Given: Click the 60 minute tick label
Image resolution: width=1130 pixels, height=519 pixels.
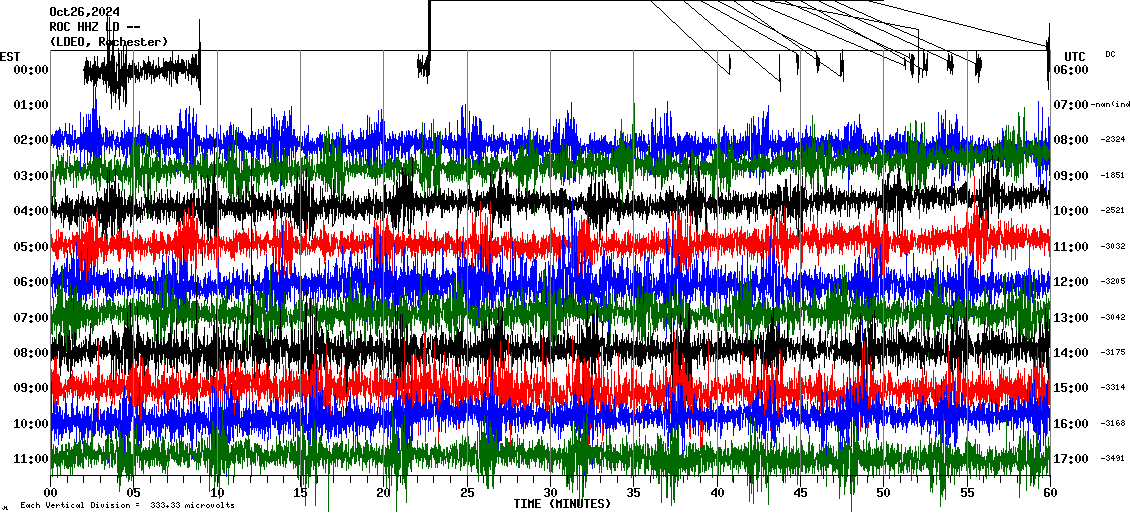Looking at the screenshot, I should coord(1049,493).
